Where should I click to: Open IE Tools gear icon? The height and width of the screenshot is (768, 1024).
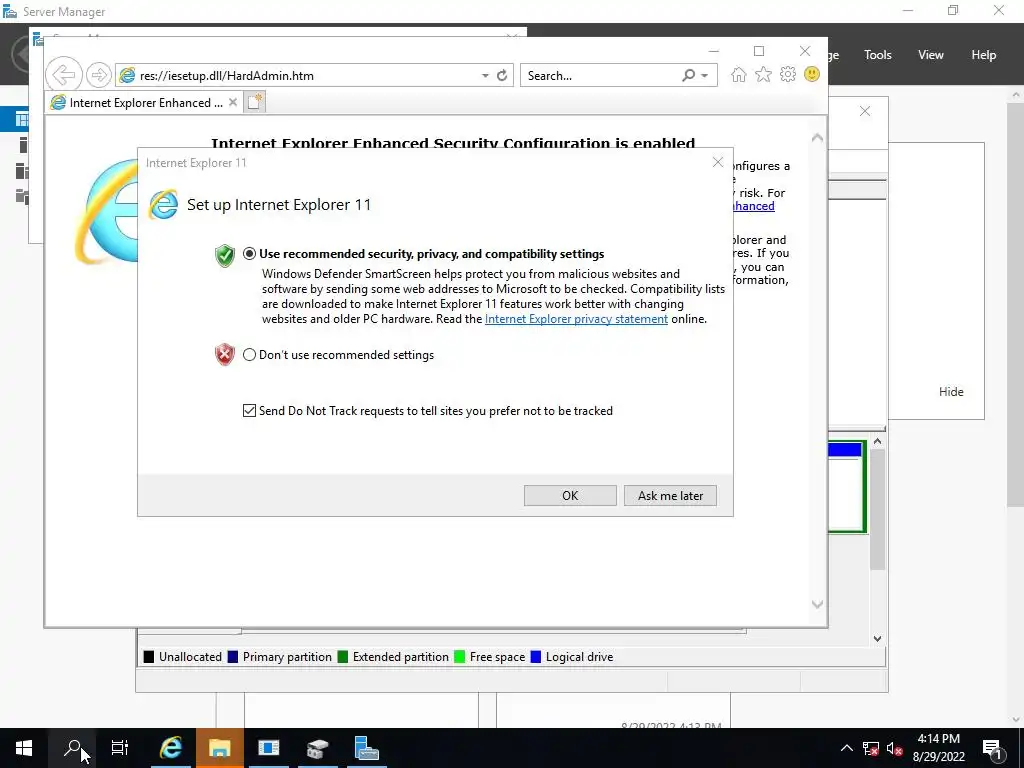coord(788,74)
